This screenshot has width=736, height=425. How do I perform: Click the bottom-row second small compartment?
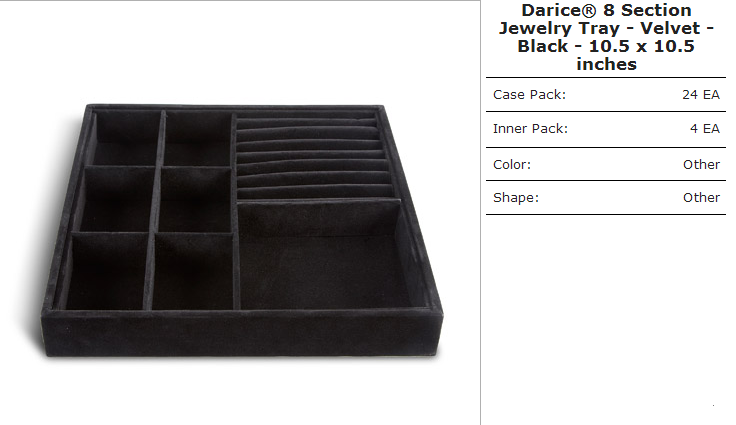(193, 271)
